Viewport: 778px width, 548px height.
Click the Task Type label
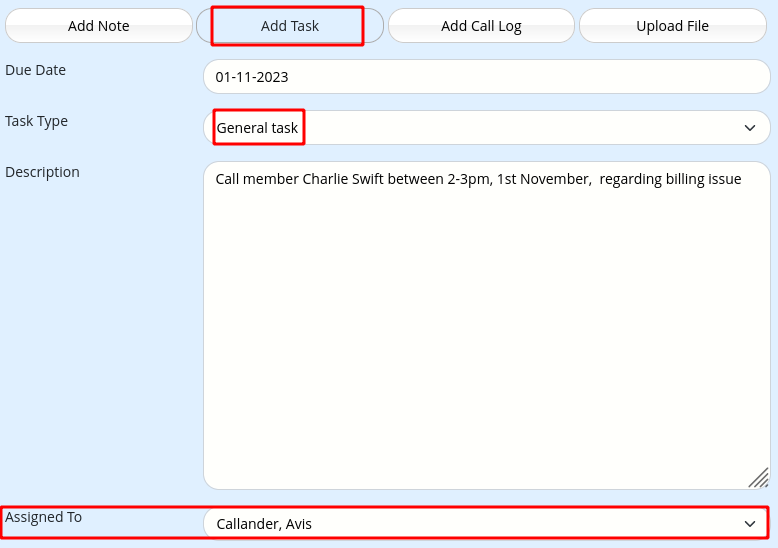pos(37,121)
